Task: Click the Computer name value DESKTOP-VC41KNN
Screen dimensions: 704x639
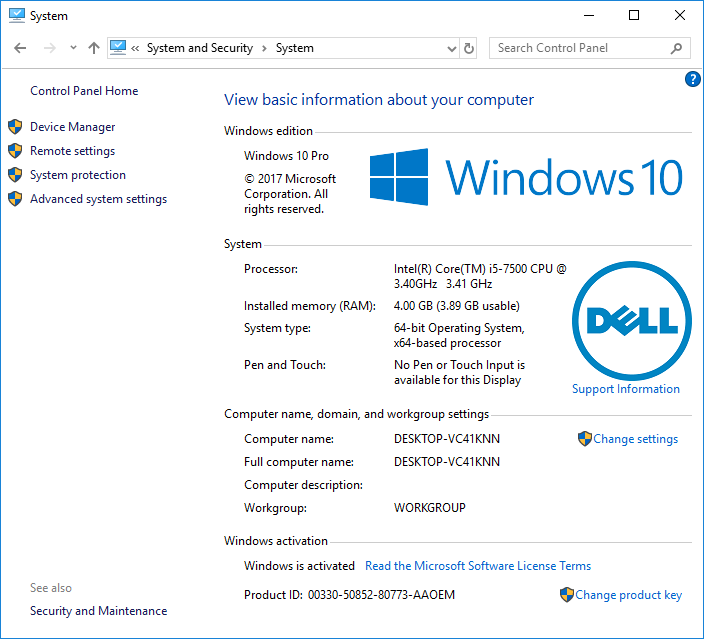Action: 447,439
